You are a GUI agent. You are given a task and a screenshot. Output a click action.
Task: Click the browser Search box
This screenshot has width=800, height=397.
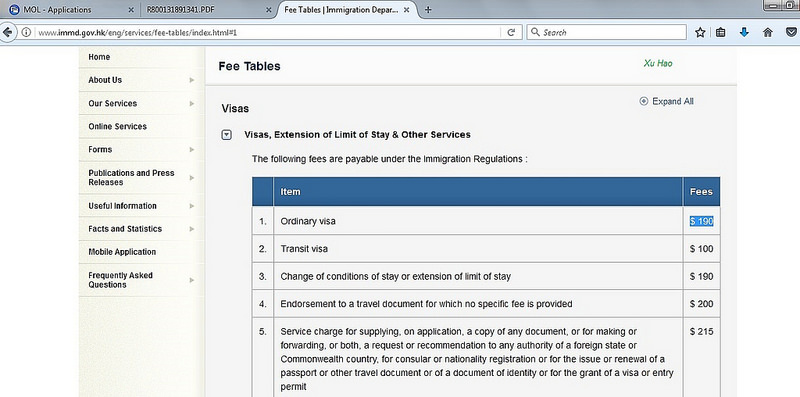click(606, 32)
